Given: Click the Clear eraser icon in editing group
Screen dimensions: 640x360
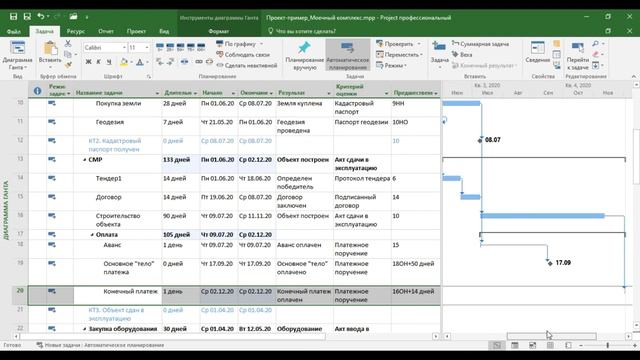Looking at the screenshot, I should coord(596,54).
